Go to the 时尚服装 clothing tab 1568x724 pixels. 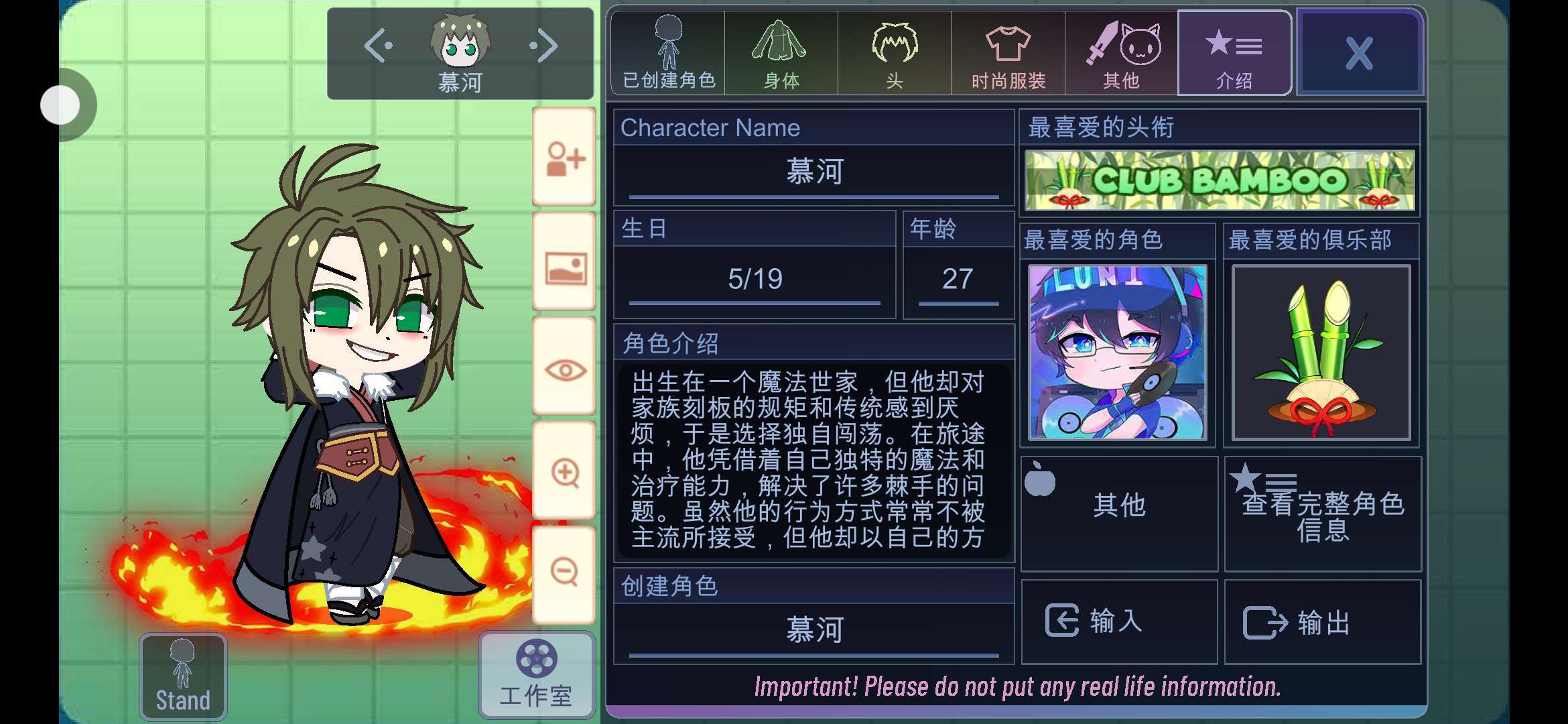(1008, 53)
